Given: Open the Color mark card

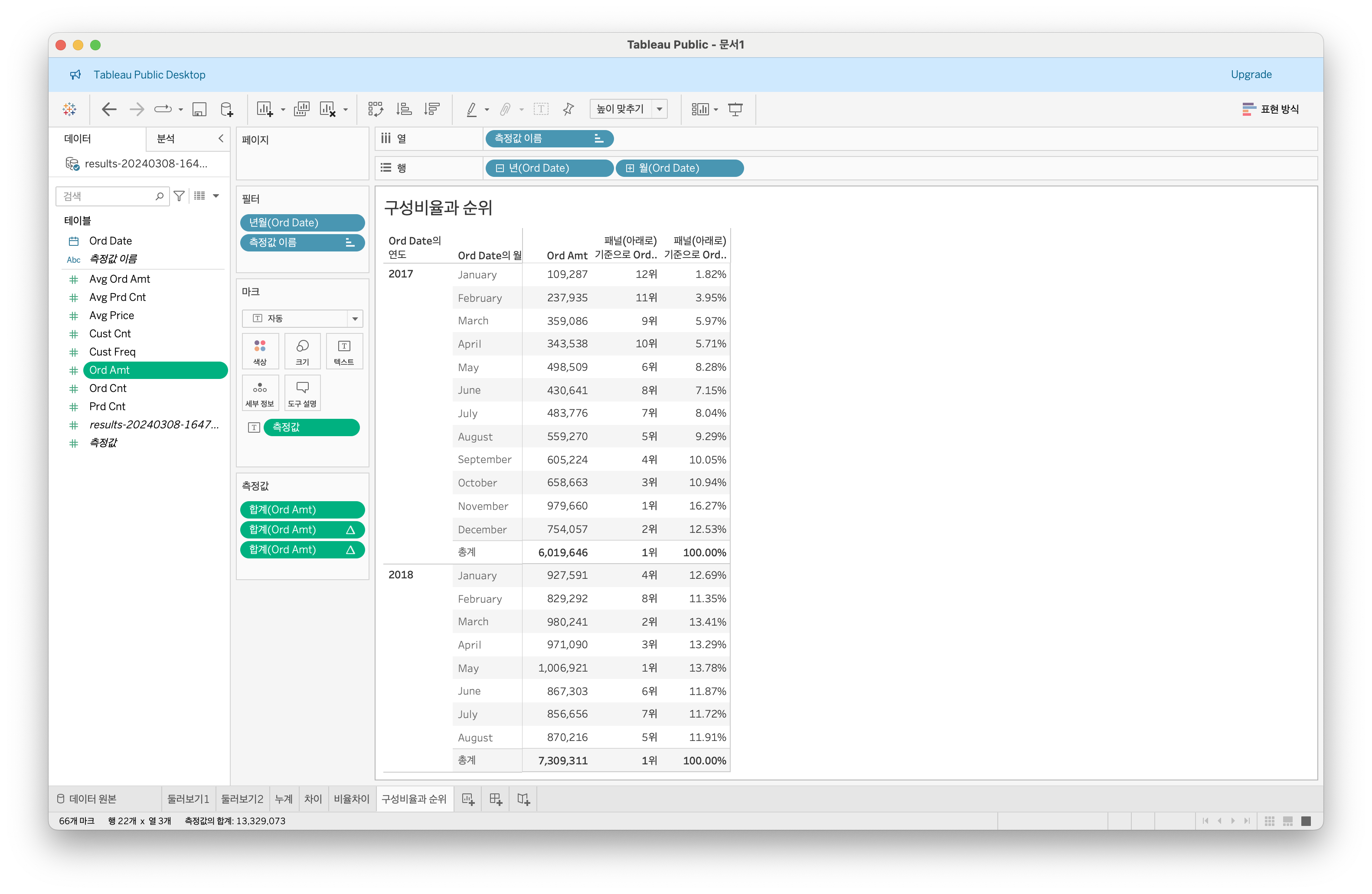Looking at the screenshot, I should point(260,351).
